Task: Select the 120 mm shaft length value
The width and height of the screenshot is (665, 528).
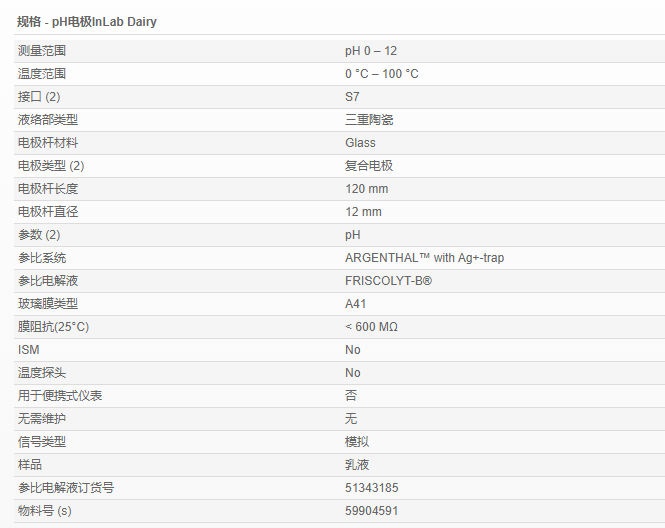Action: 366,189
